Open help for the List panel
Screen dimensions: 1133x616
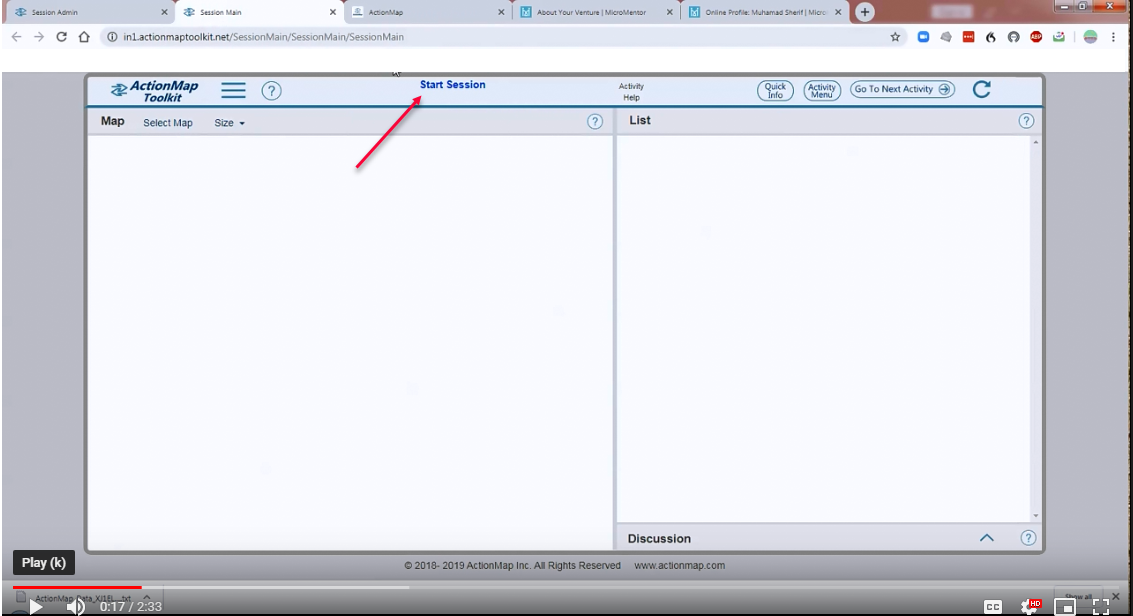click(x=1026, y=121)
